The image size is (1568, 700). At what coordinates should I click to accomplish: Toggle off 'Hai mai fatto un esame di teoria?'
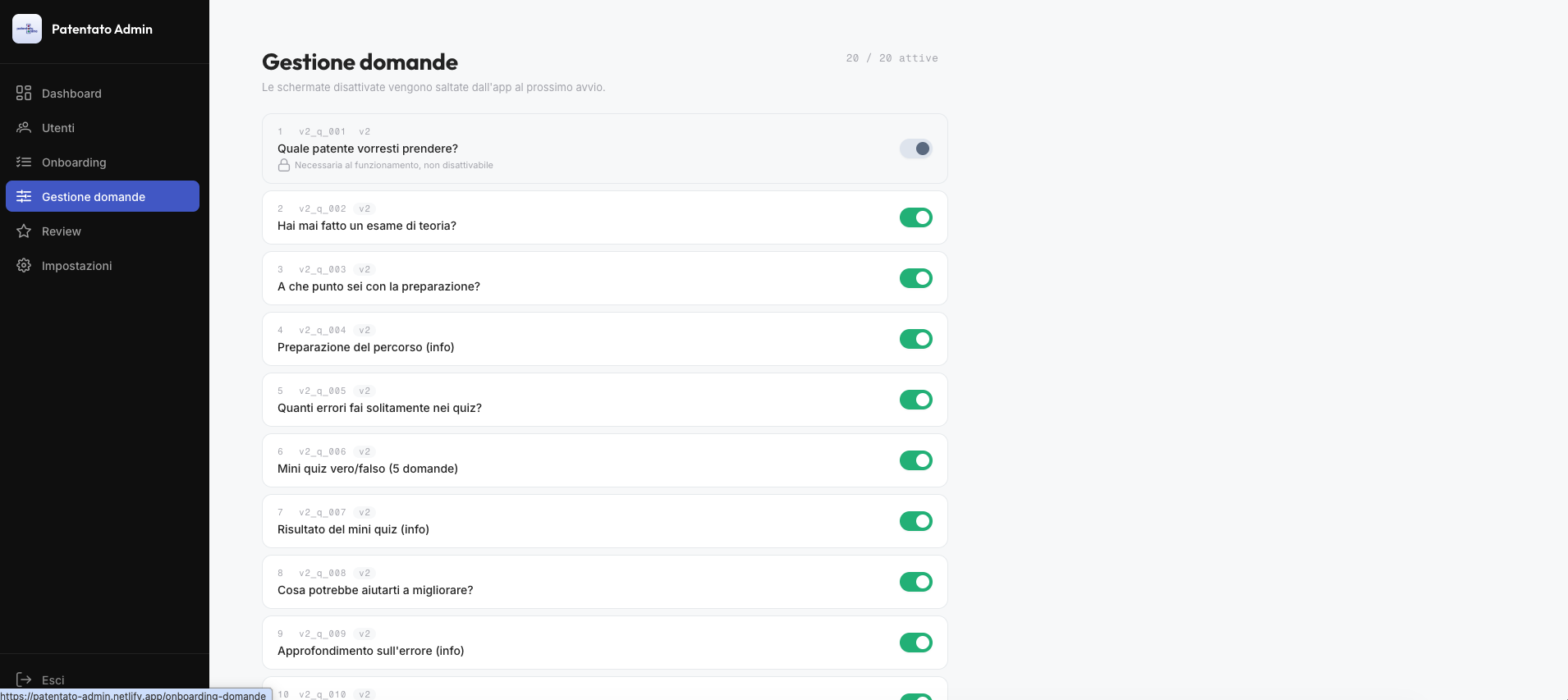916,217
